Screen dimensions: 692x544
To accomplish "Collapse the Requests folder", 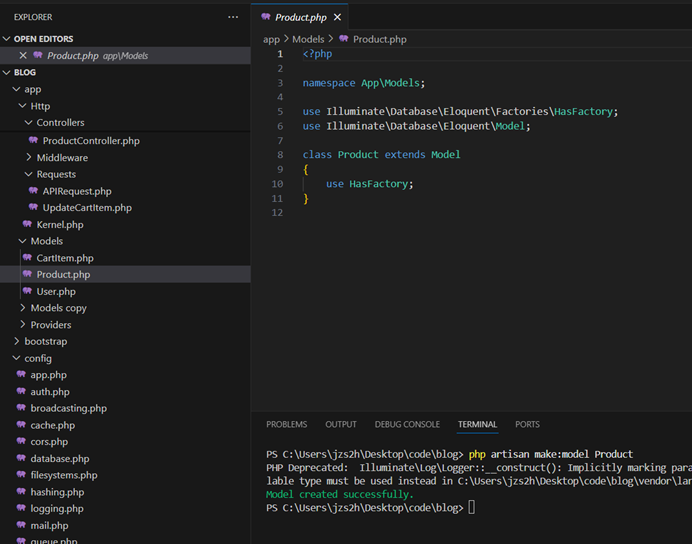I will point(29,174).
